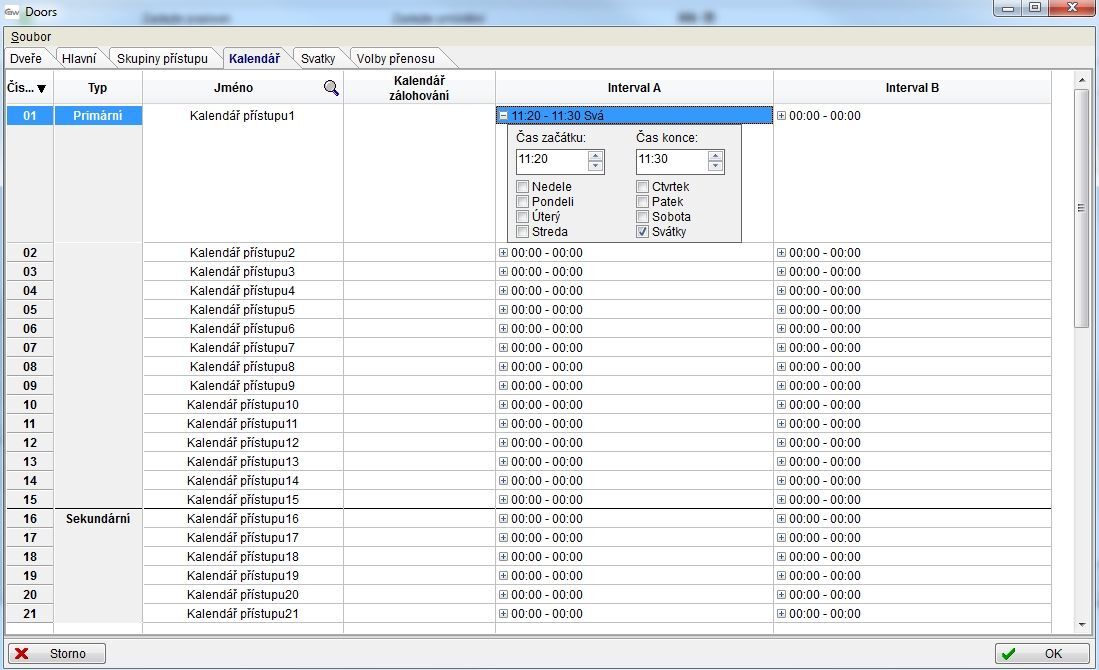The height and width of the screenshot is (670, 1099).
Task: Increase Čas začátku time with up arrow
Action: 596,155
